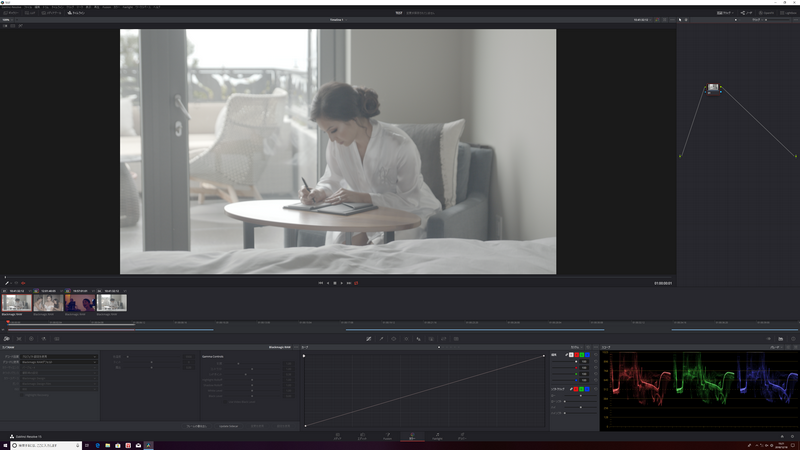Select the red channel curve button
Image resolution: width=800 pixels, height=450 pixels.
577,355
